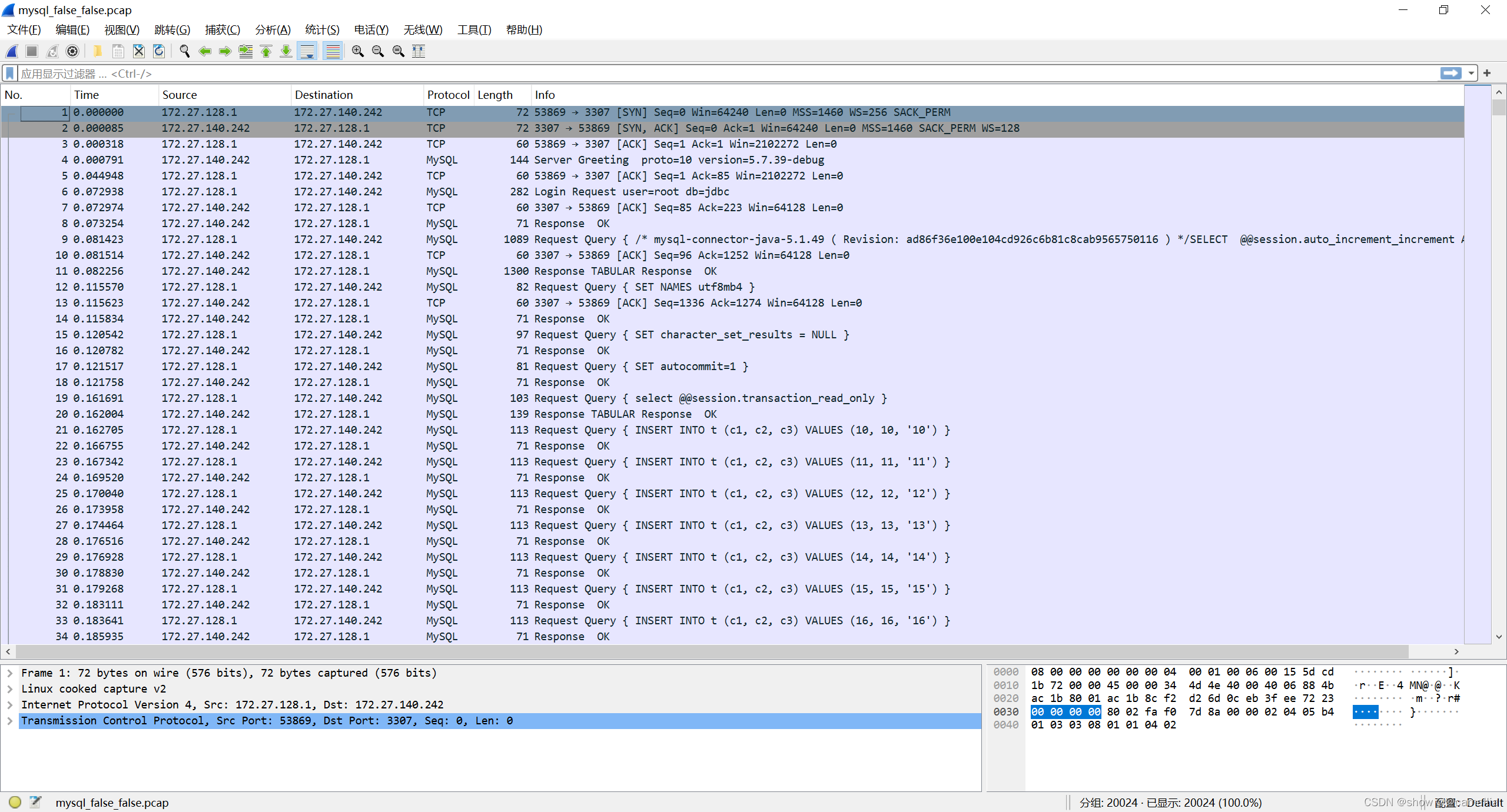Click resize columns toolbar icon
The width and height of the screenshot is (1507, 812).
click(419, 51)
